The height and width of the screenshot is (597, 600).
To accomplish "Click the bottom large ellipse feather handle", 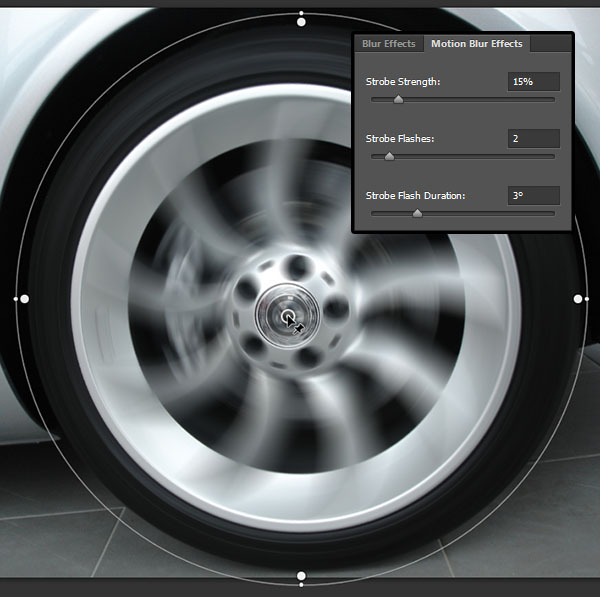I will [301, 576].
